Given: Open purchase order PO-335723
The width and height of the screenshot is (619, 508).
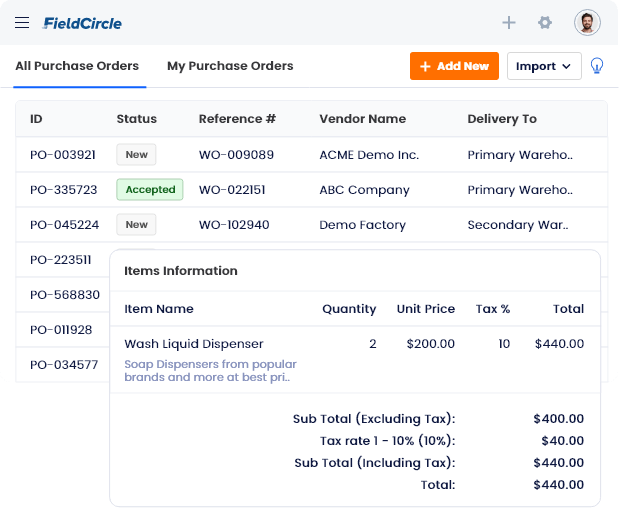Looking at the screenshot, I should (x=64, y=190).
